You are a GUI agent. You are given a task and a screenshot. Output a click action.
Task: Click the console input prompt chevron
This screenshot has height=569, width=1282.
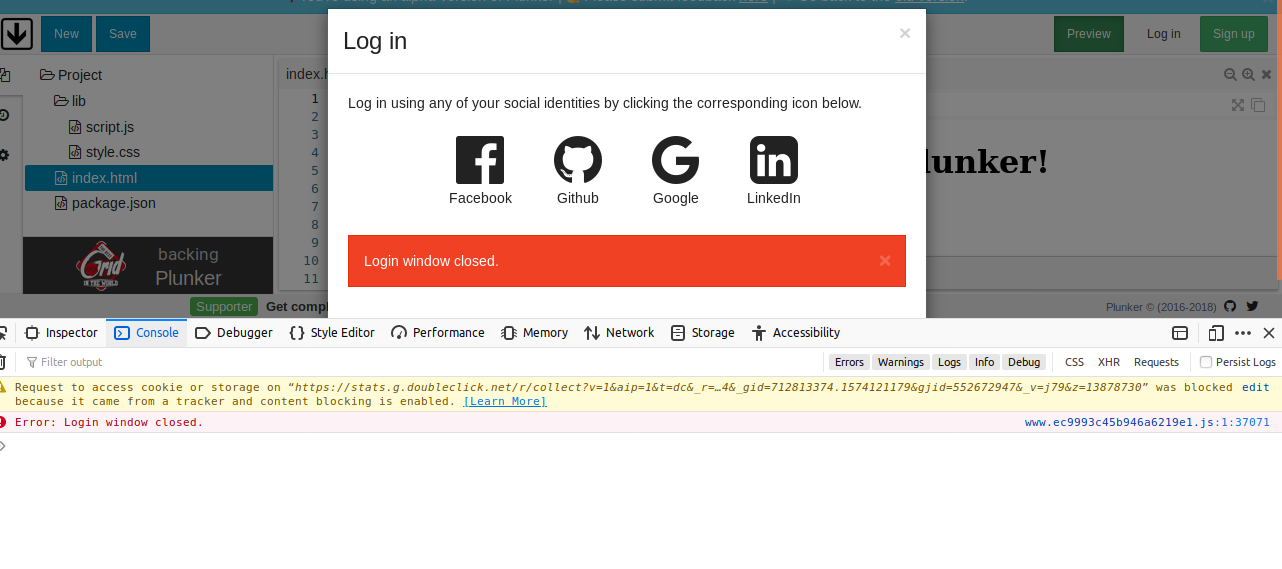pos(3,446)
